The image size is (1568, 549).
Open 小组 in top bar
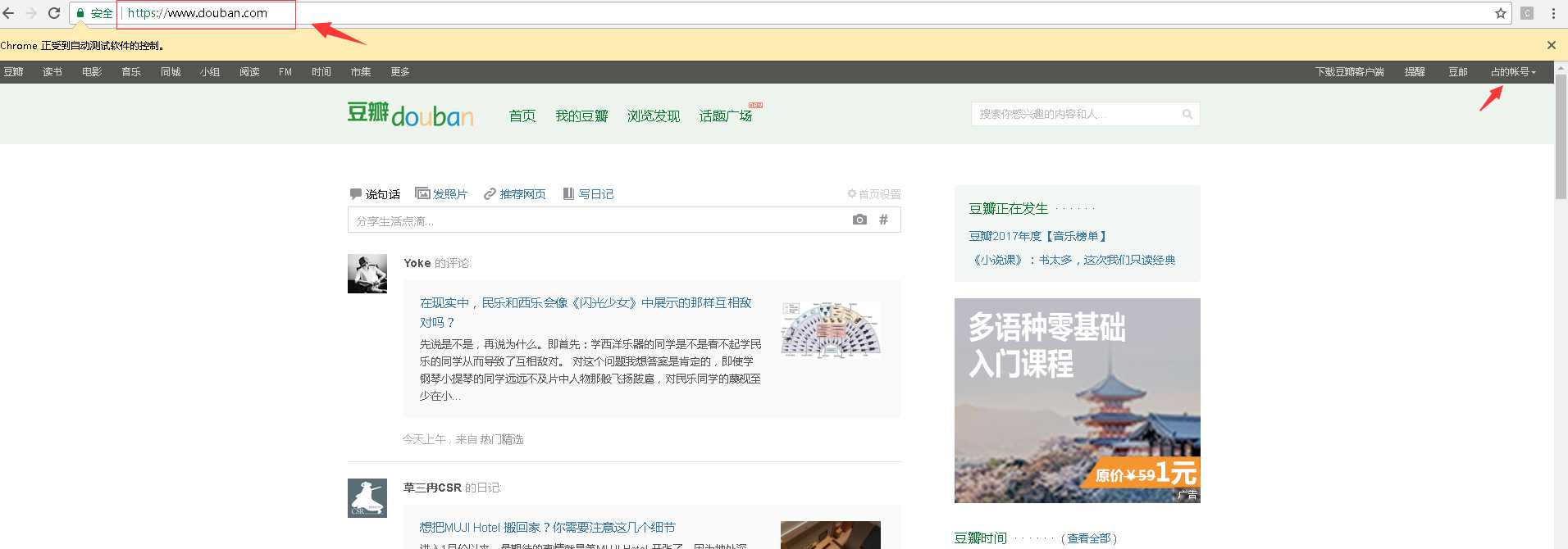tap(210, 72)
